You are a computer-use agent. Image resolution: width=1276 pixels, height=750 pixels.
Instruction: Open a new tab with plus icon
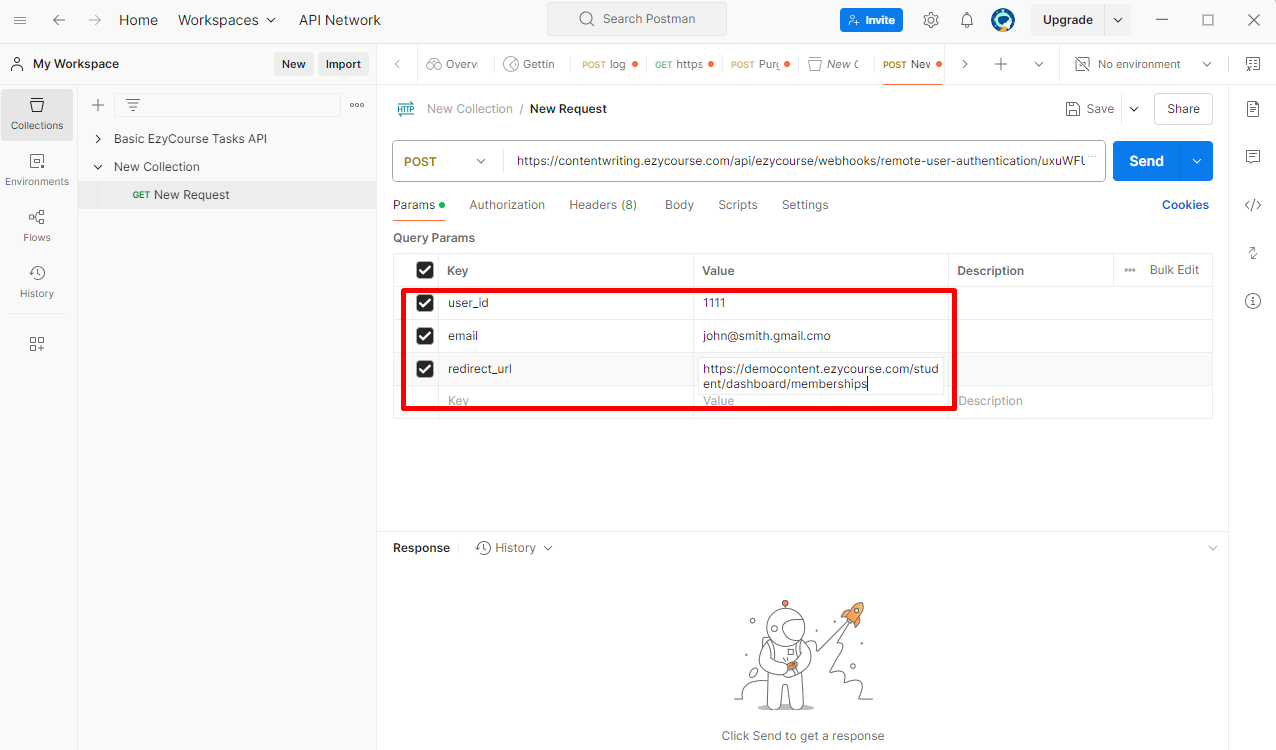coord(1001,64)
